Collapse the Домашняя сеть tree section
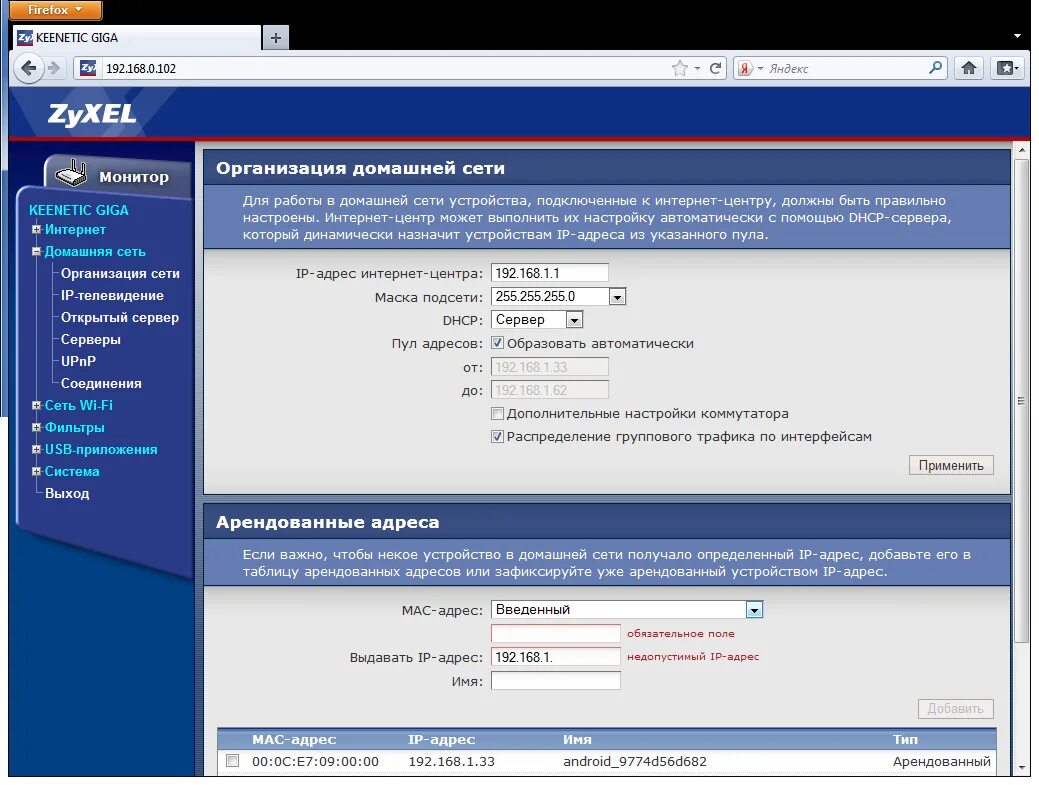This screenshot has width=1039, height=785. 36,252
